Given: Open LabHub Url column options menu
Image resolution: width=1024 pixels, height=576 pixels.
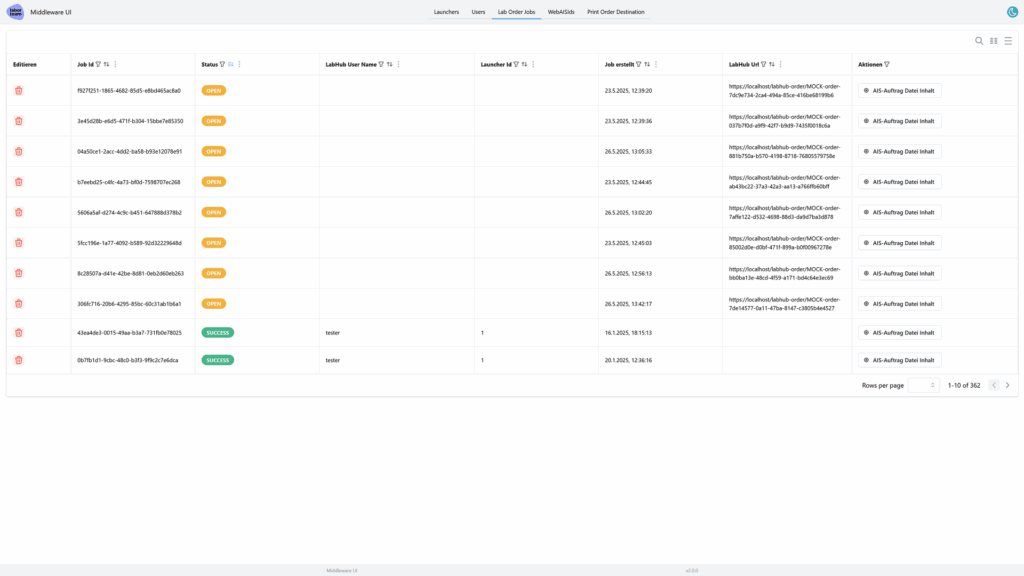Looking at the screenshot, I should (780, 65).
